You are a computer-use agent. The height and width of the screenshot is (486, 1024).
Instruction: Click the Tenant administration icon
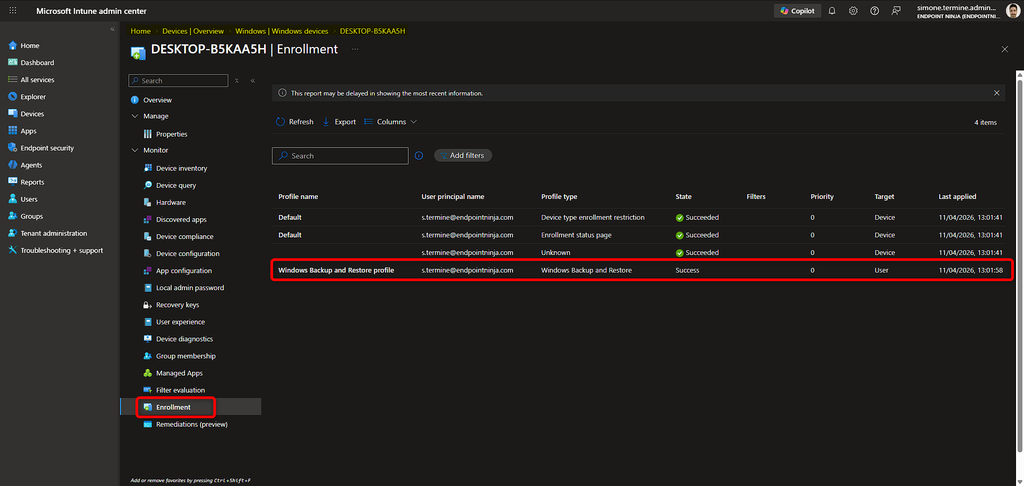12,233
